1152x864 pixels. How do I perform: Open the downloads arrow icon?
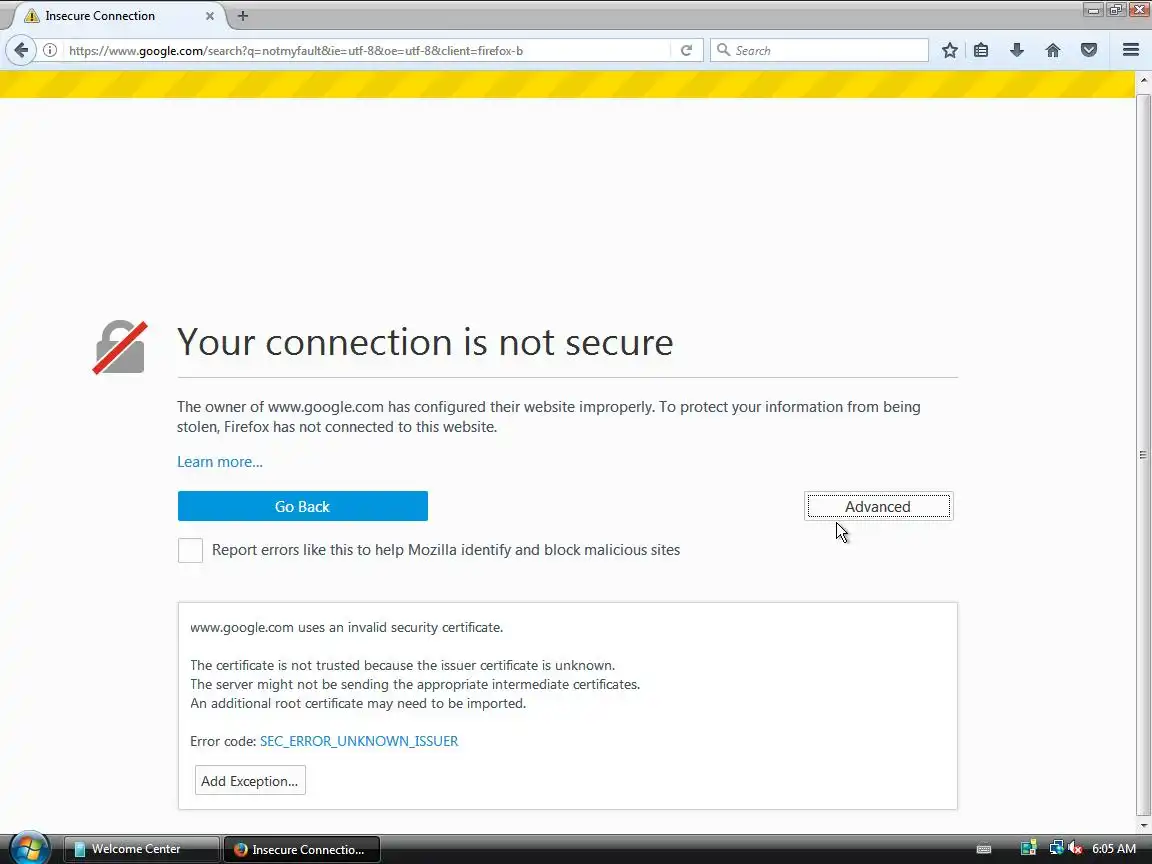[x=1017, y=50]
